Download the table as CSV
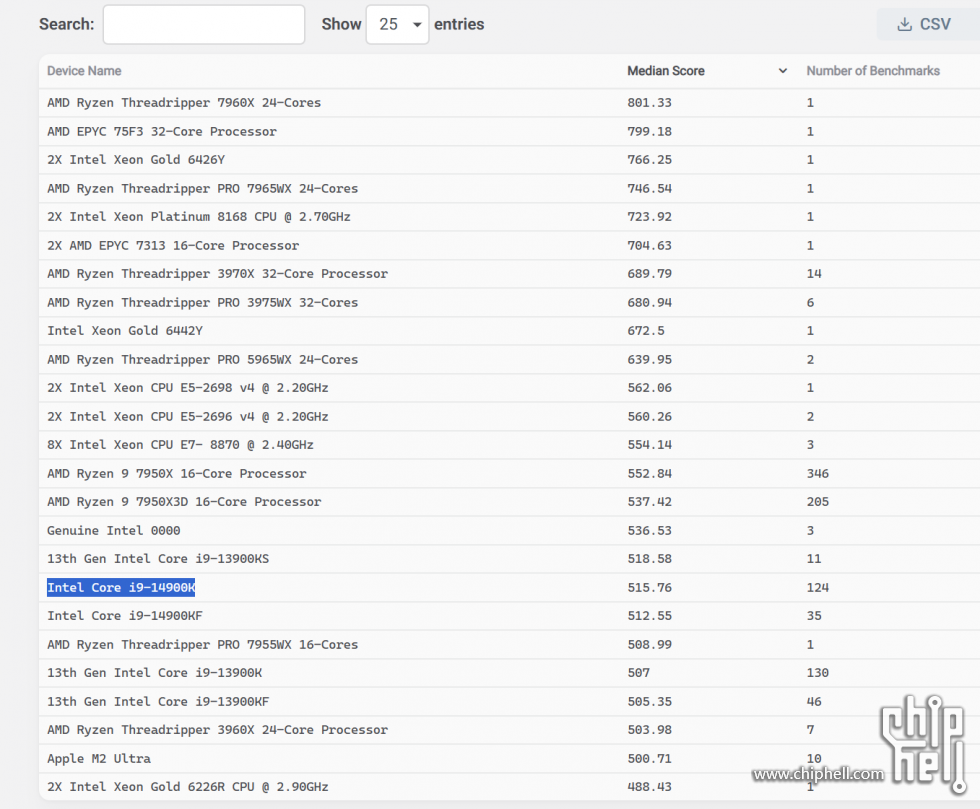The width and height of the screenshot is (980, 809). [x=928, y=24]
